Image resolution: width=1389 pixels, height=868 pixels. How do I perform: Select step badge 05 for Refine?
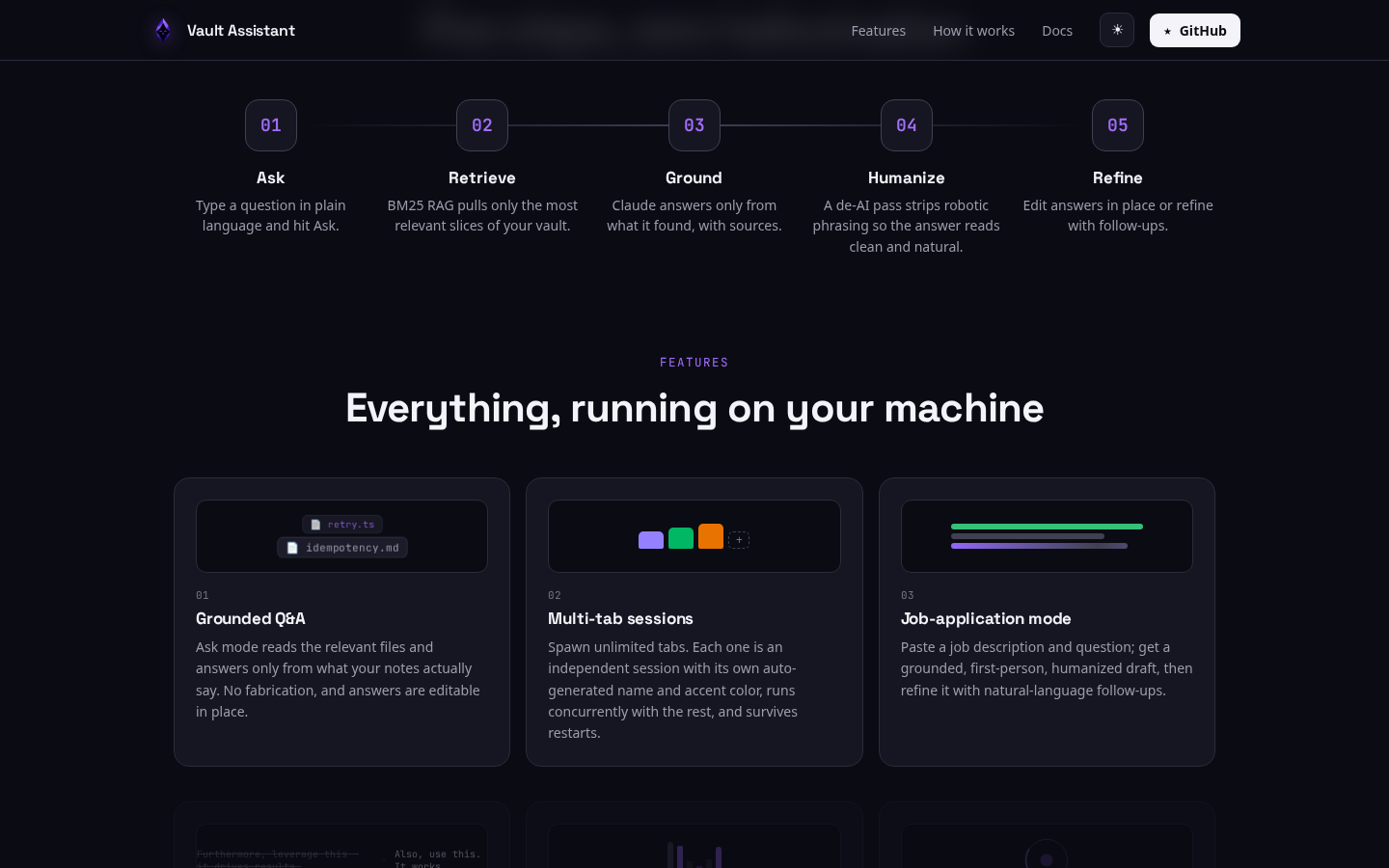tap(1118, 125)
